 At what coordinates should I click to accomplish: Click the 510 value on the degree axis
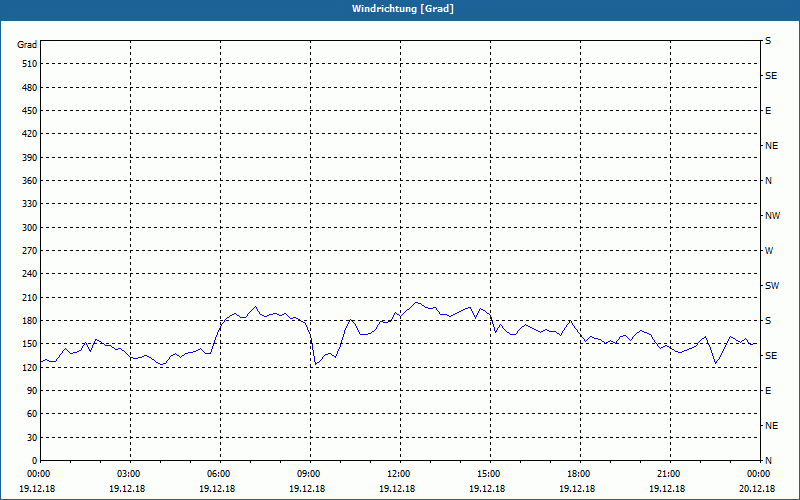[30, 64]
